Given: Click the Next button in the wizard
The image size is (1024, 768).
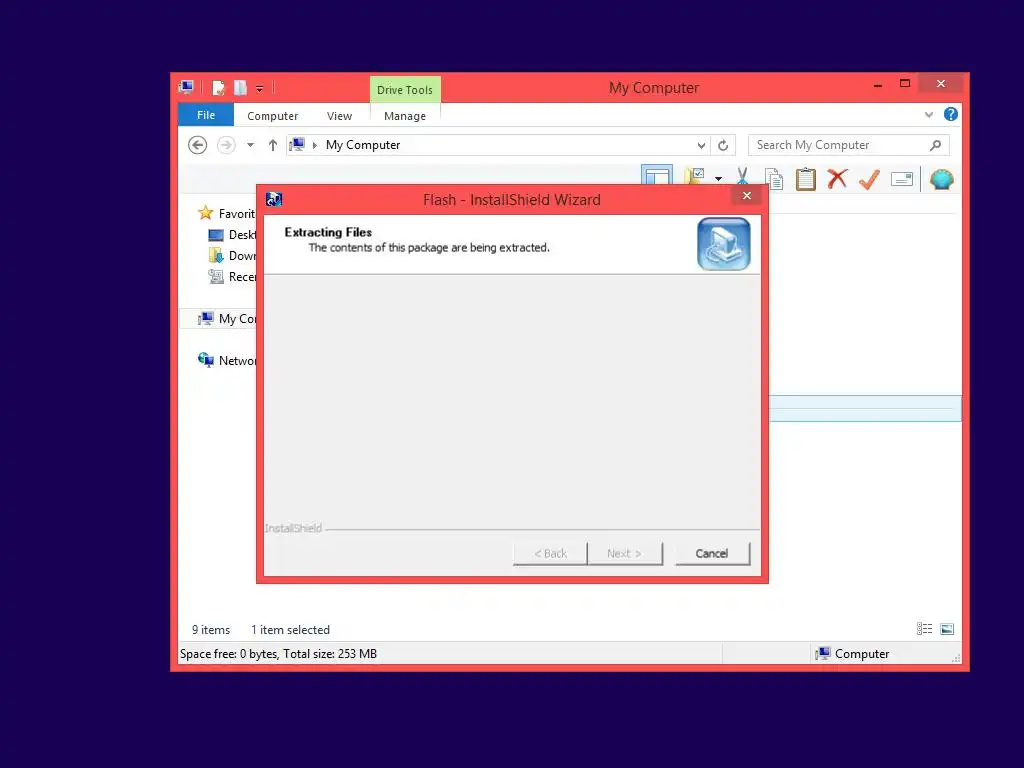Looking at the screenshot, I should [624, 554].
